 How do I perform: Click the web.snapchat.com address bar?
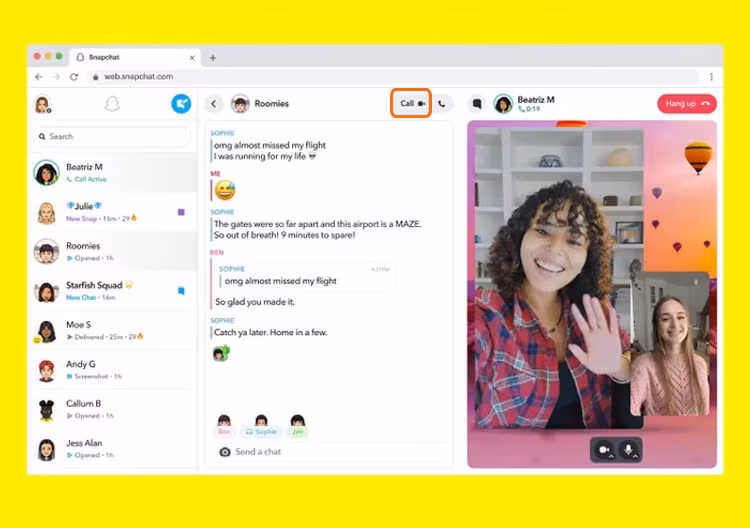pos(391,77)
